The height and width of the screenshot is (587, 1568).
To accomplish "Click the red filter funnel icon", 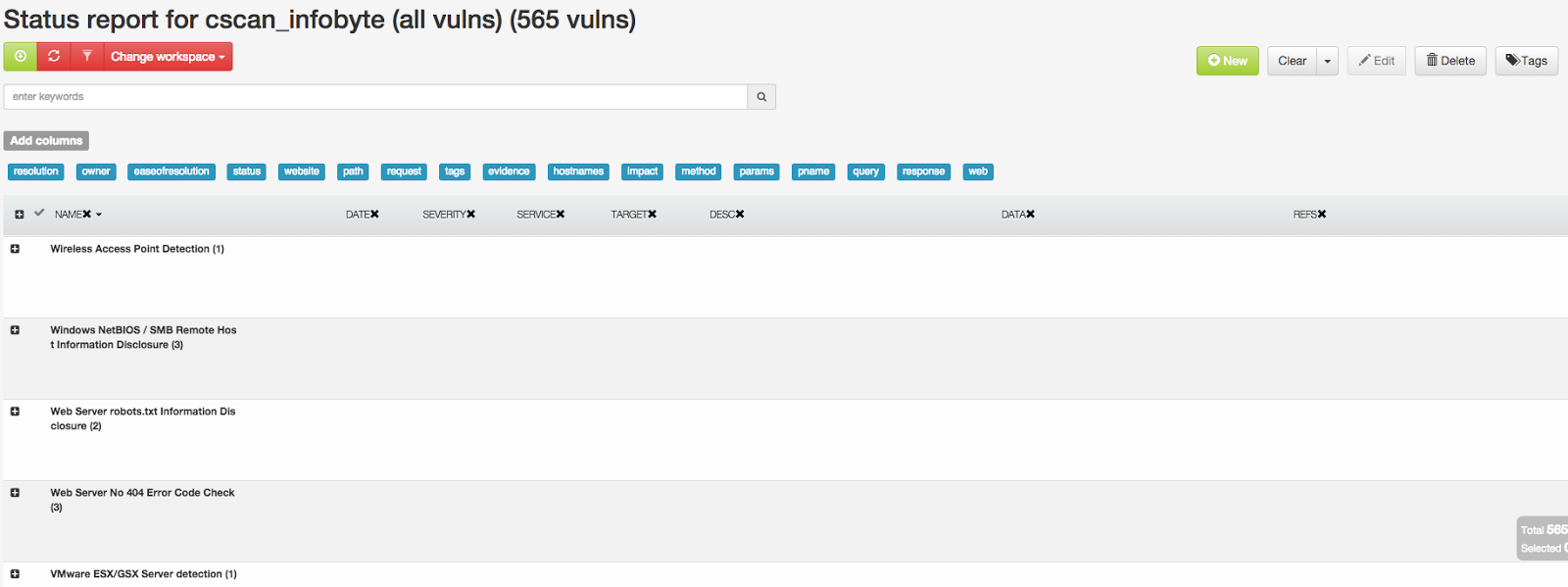I will [x=86, y=57].
